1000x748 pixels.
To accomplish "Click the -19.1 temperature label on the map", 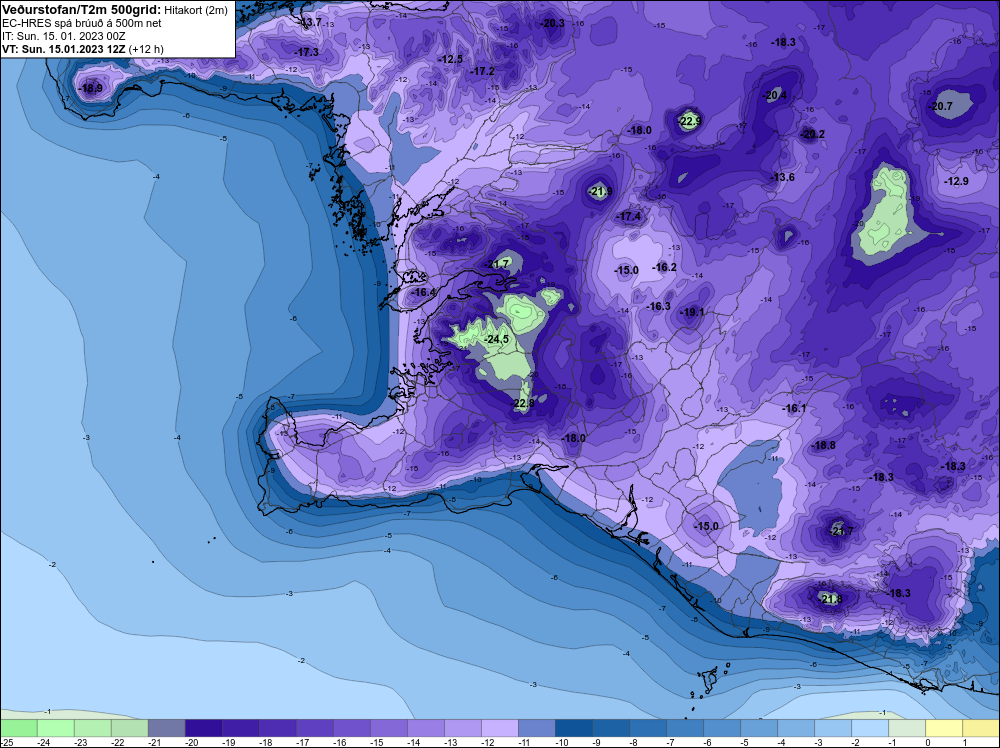I will coord(692,312).
